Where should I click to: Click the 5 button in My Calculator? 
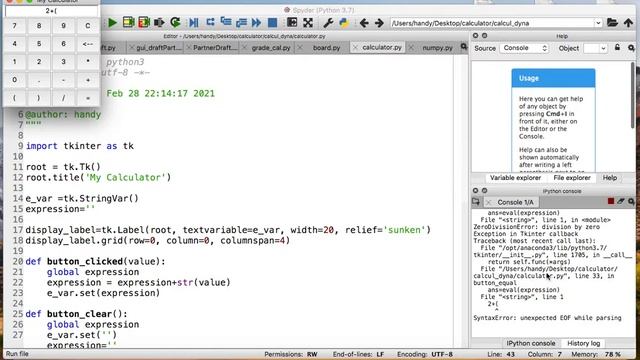[x=39, y=44]
